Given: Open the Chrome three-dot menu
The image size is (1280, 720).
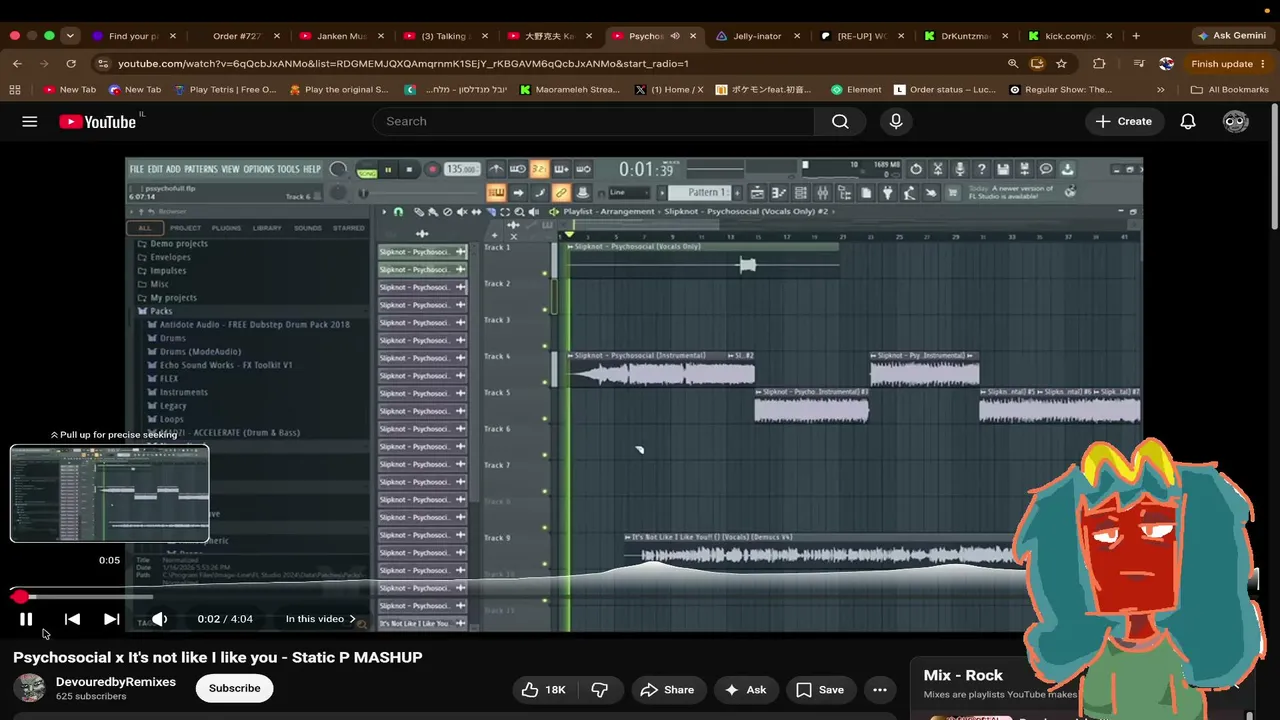Looking at the screenshot, I should tap(1262, 63).
